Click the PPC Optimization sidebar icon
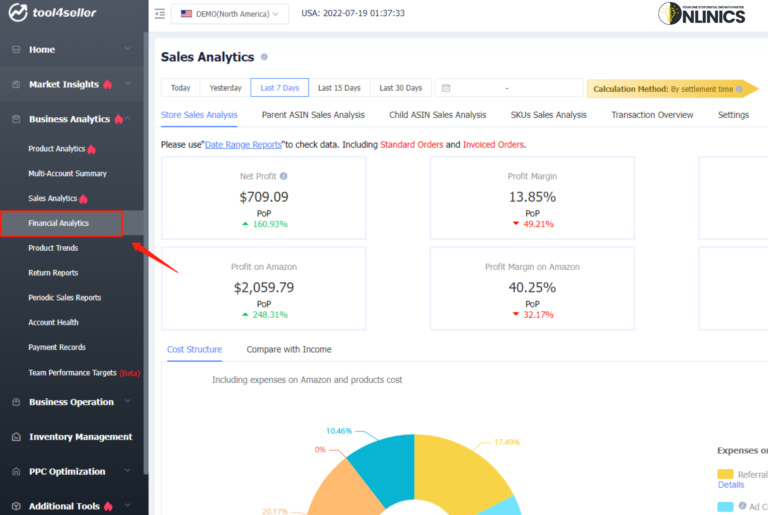This screenshot has height=515, width=768. [15, 472]
